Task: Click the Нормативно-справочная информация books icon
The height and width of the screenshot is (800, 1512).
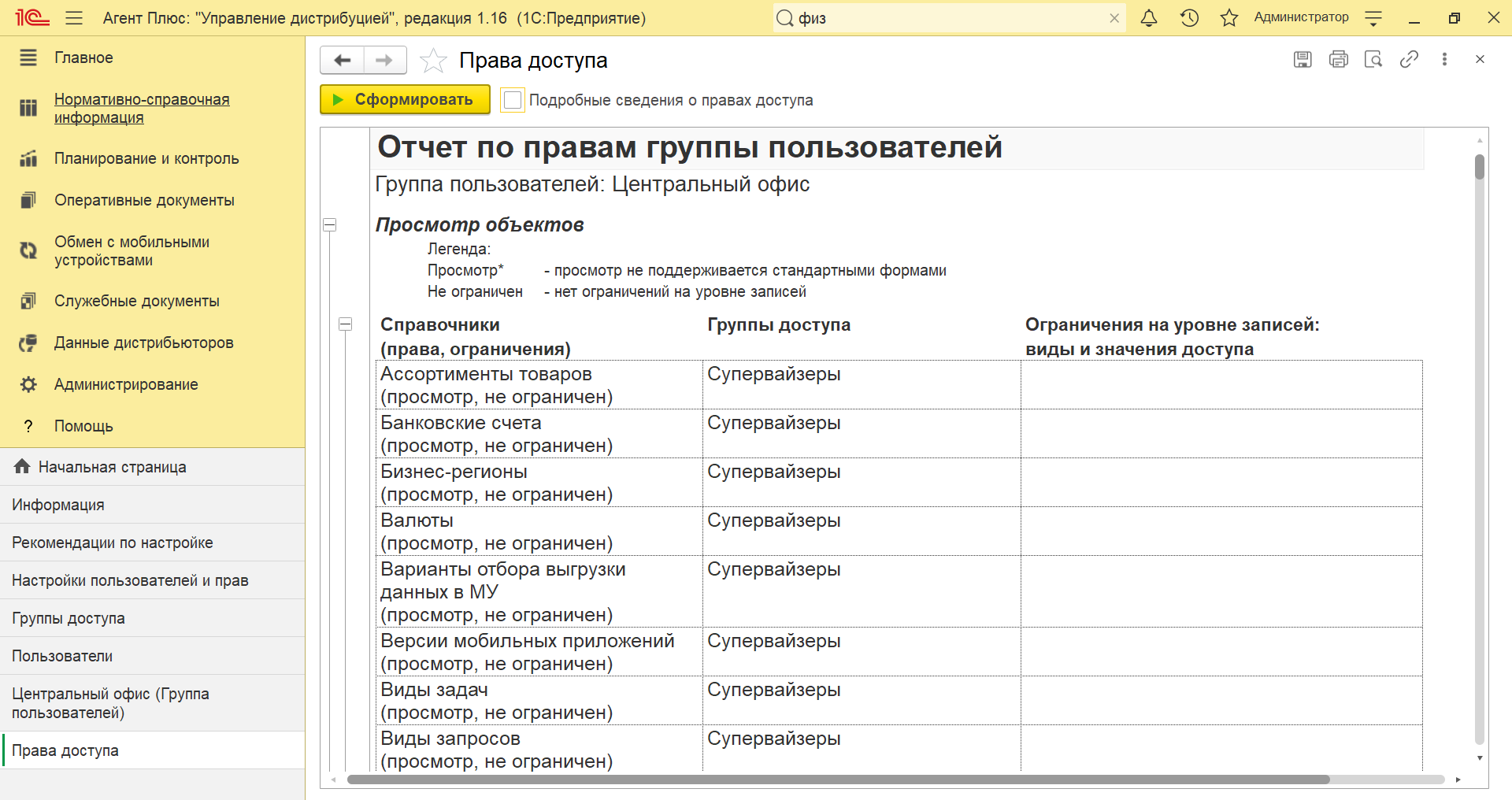Action: click(x=28, y=108)
